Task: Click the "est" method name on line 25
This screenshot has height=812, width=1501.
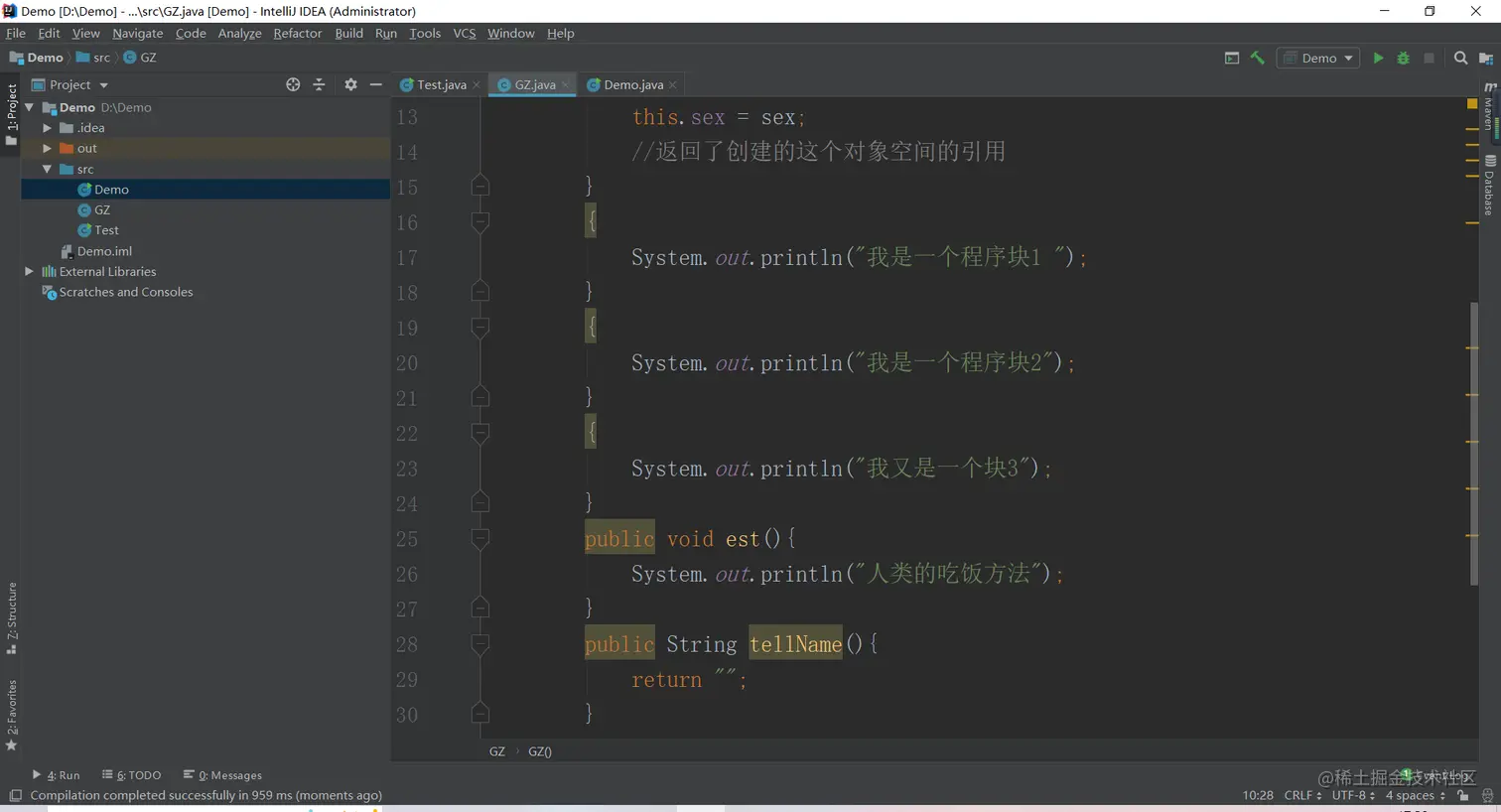Action: coord(743,539)
